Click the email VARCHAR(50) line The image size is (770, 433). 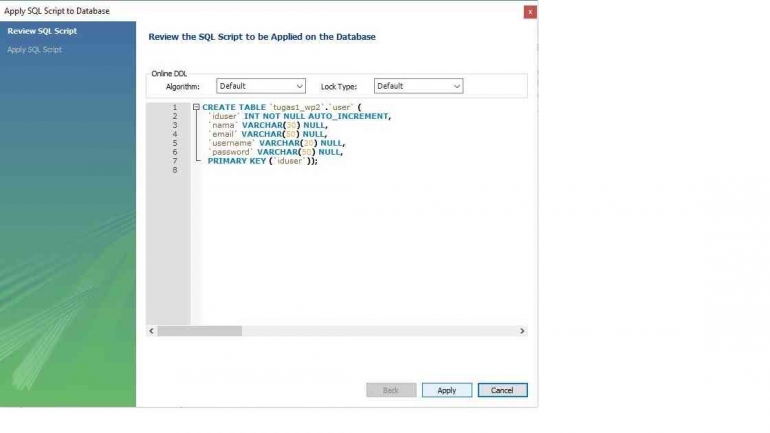pyautogui.click(x=268, y=134)
